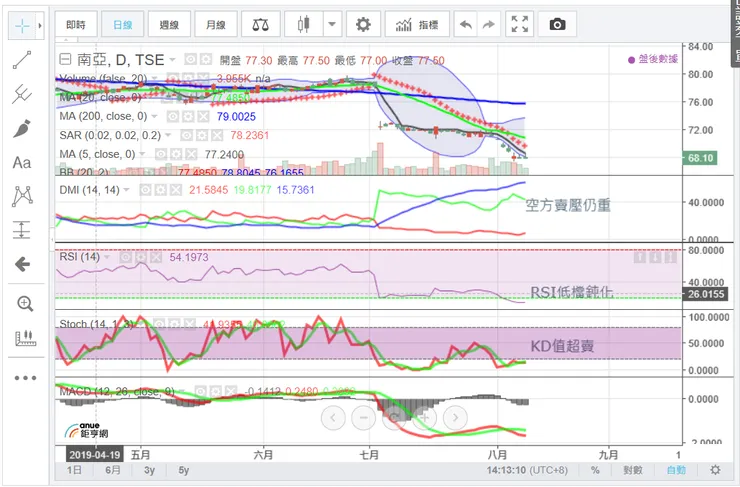
Task: Undo last chart action
Action: pos(466,24)
